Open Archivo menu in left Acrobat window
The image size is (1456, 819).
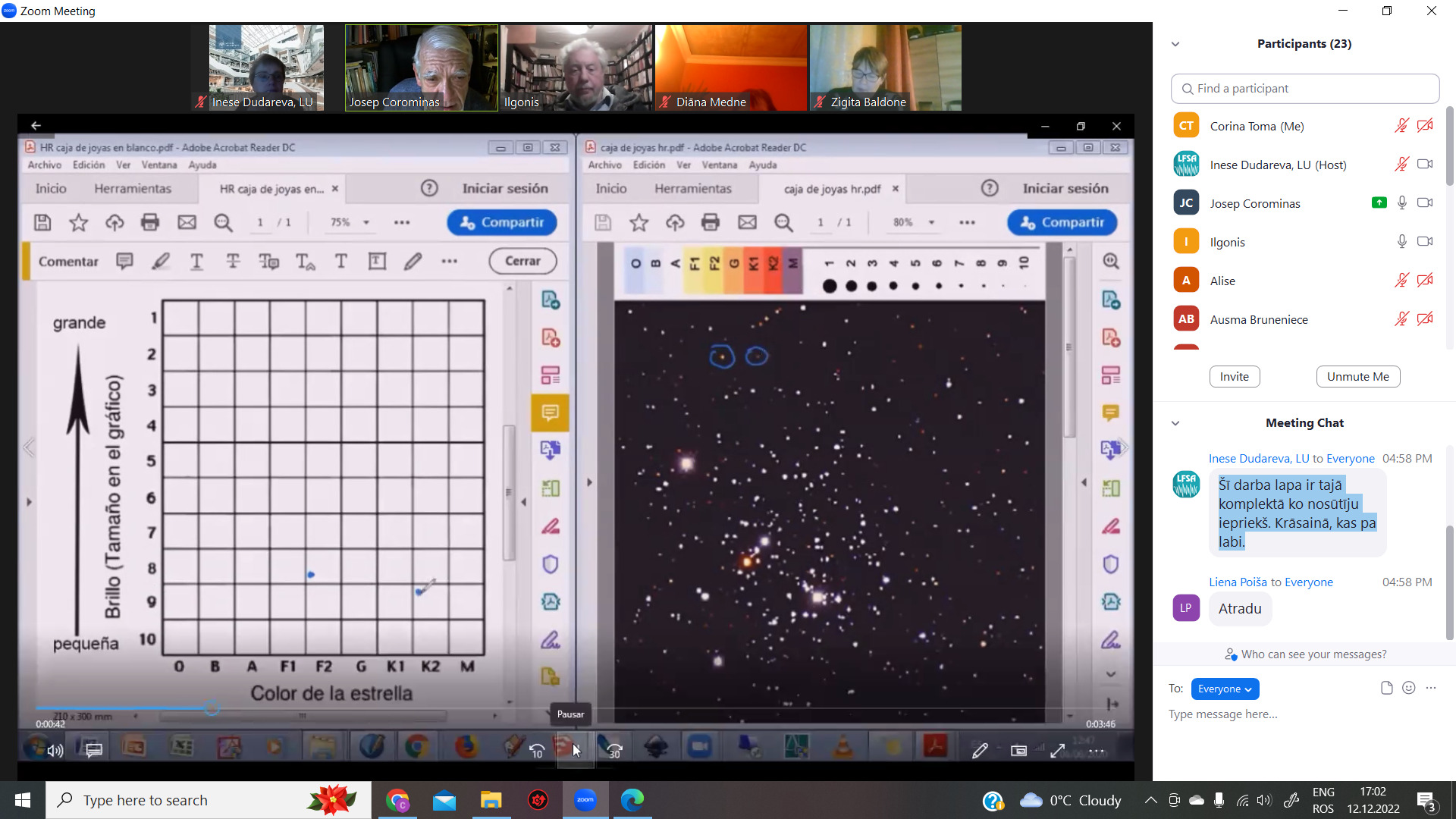(x=44, y=165)
